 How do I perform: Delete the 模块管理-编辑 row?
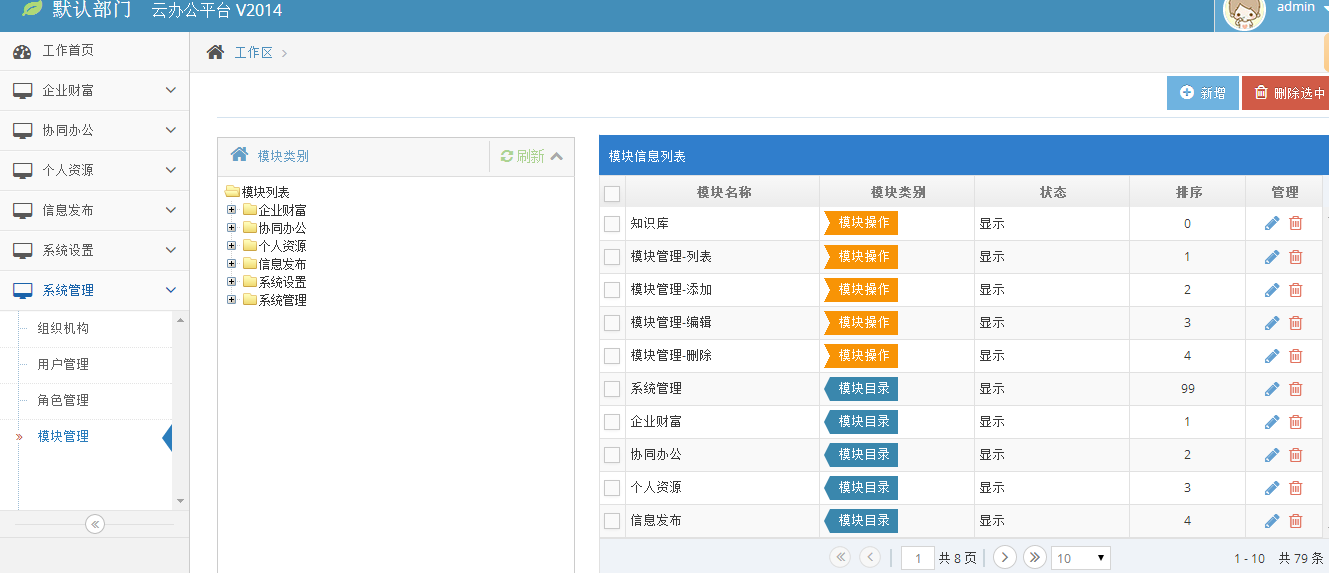tap(1296, 323)
